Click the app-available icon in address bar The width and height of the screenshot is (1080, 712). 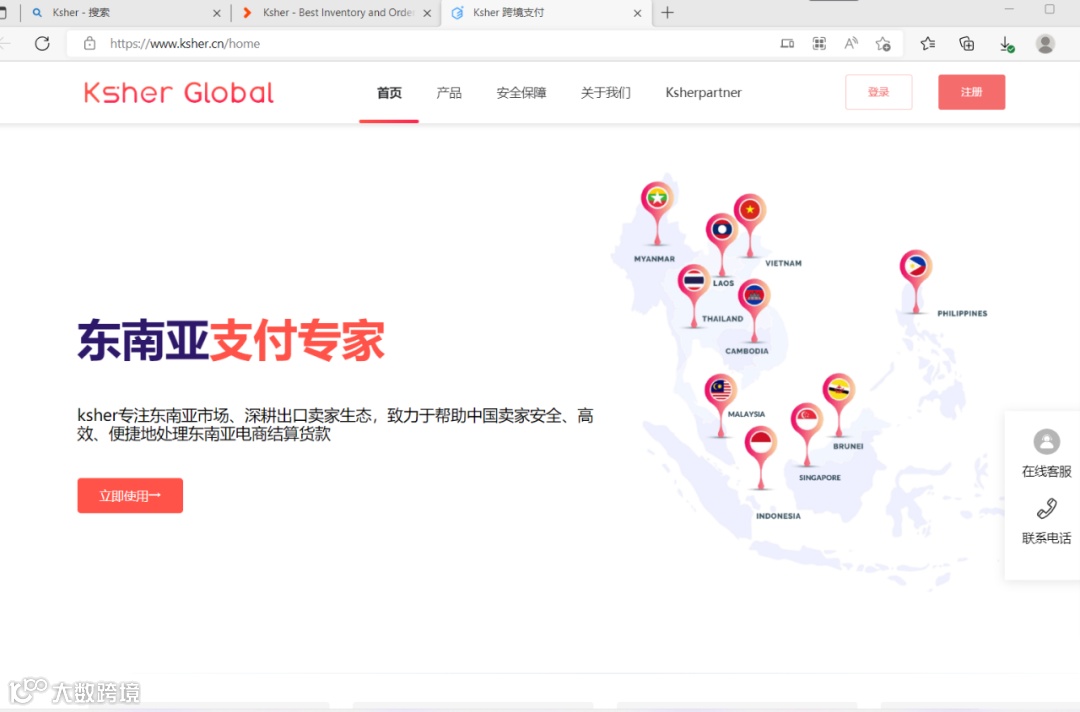point(787,43)
